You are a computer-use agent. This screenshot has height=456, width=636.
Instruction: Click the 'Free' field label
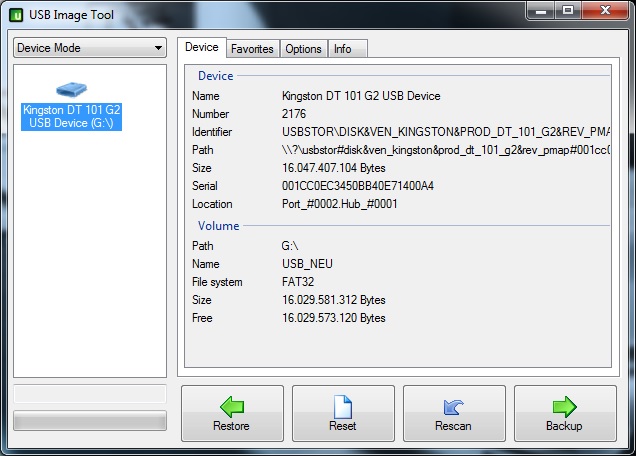tap(202, 318)
